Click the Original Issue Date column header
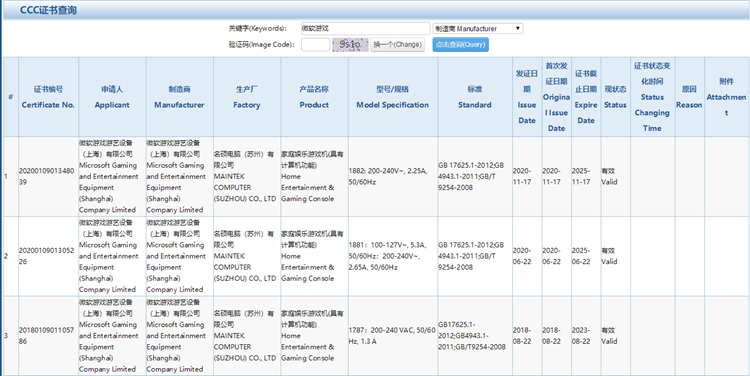 [x=556, y=97]
